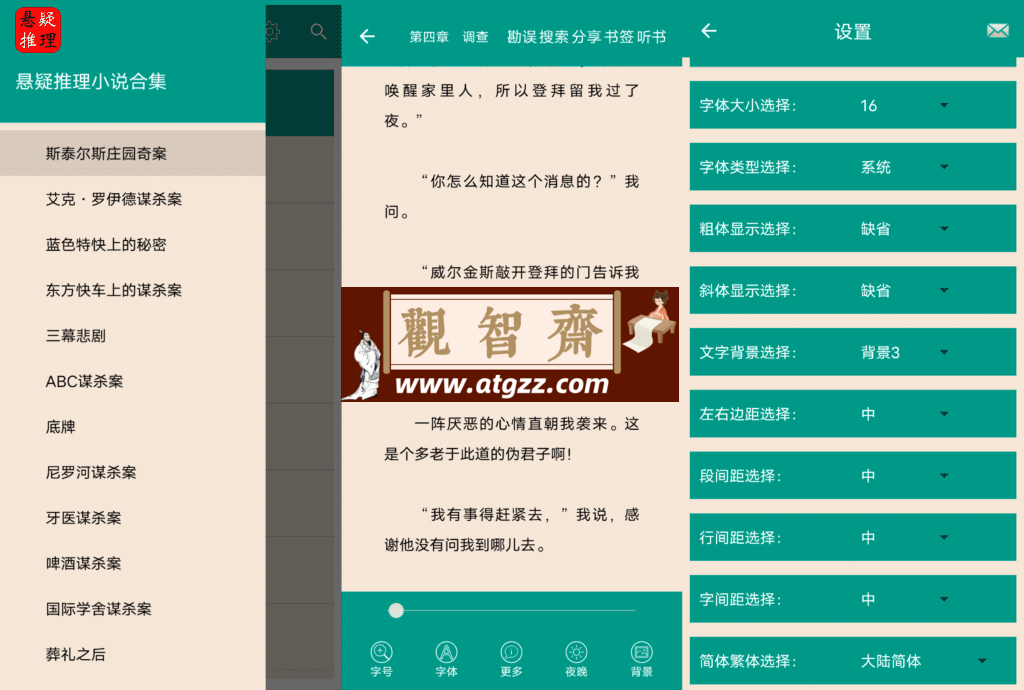
Task: Tap the 更多 more icon
Action: (x=511, y=659)
